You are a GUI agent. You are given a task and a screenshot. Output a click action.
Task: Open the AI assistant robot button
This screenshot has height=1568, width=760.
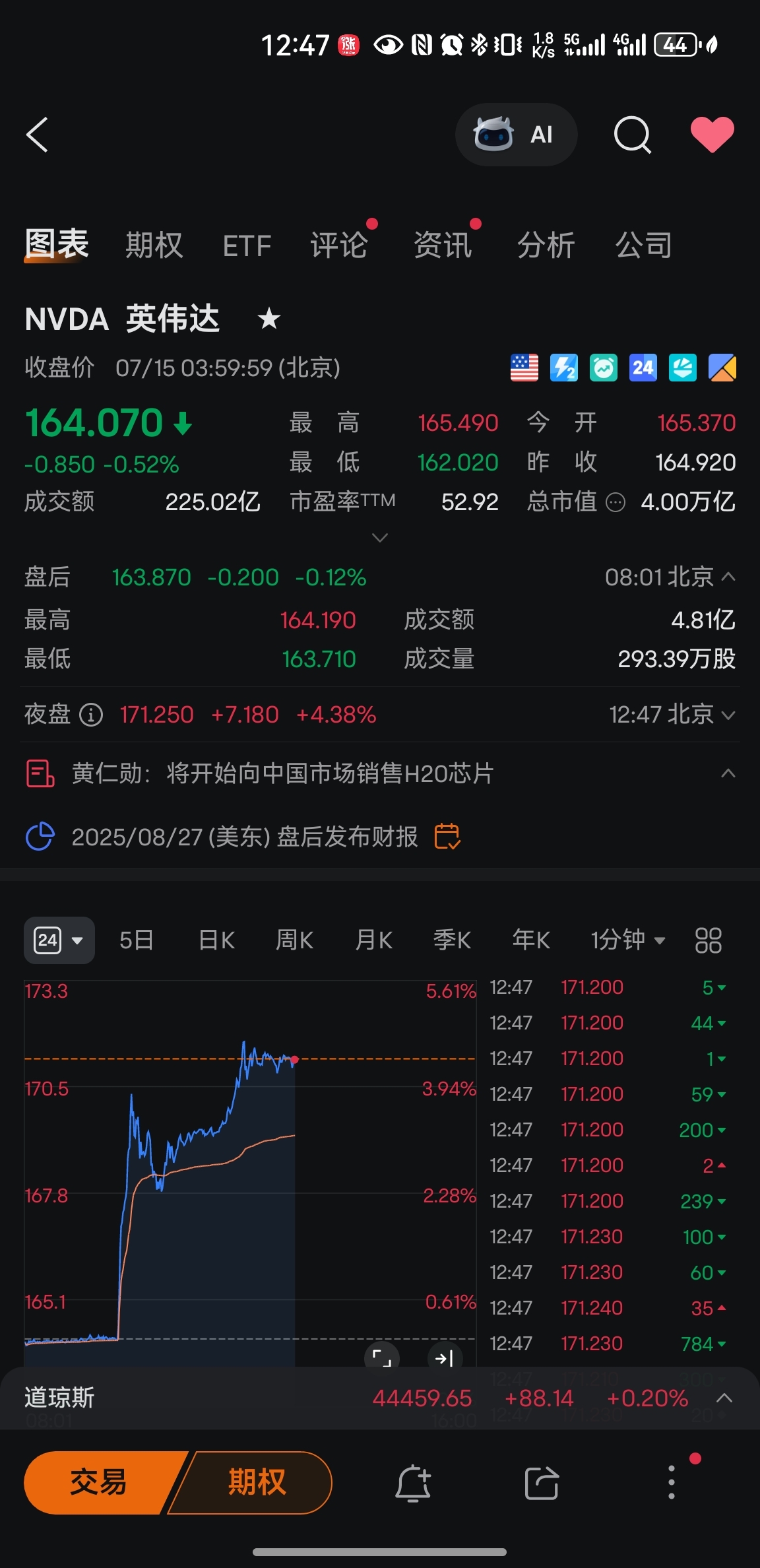tap(516, 135)
